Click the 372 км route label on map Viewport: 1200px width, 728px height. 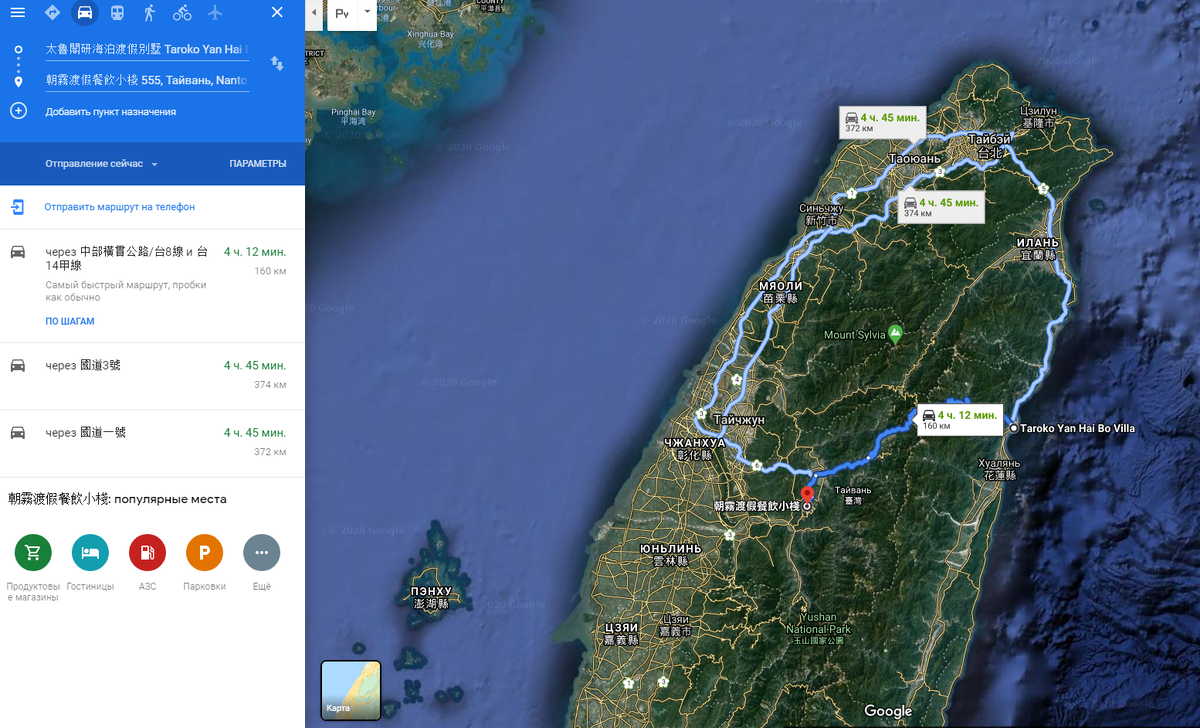(x=882, y=121)
